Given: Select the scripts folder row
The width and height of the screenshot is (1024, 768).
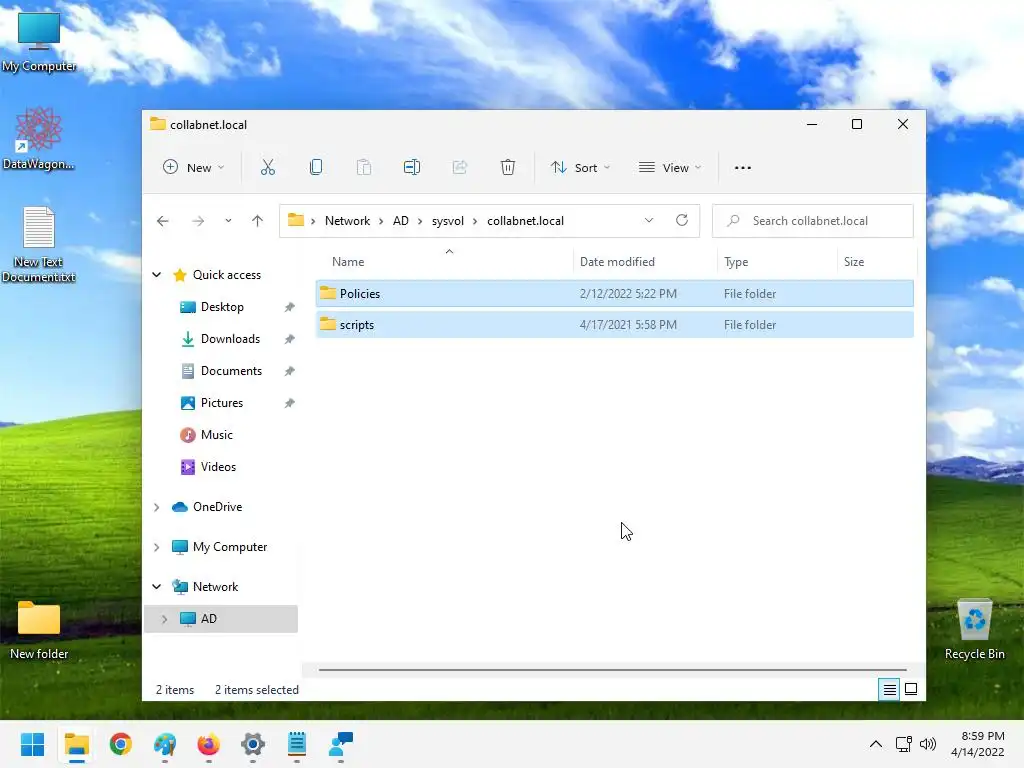Looking at the screenshot, I should tap(615, 325).
